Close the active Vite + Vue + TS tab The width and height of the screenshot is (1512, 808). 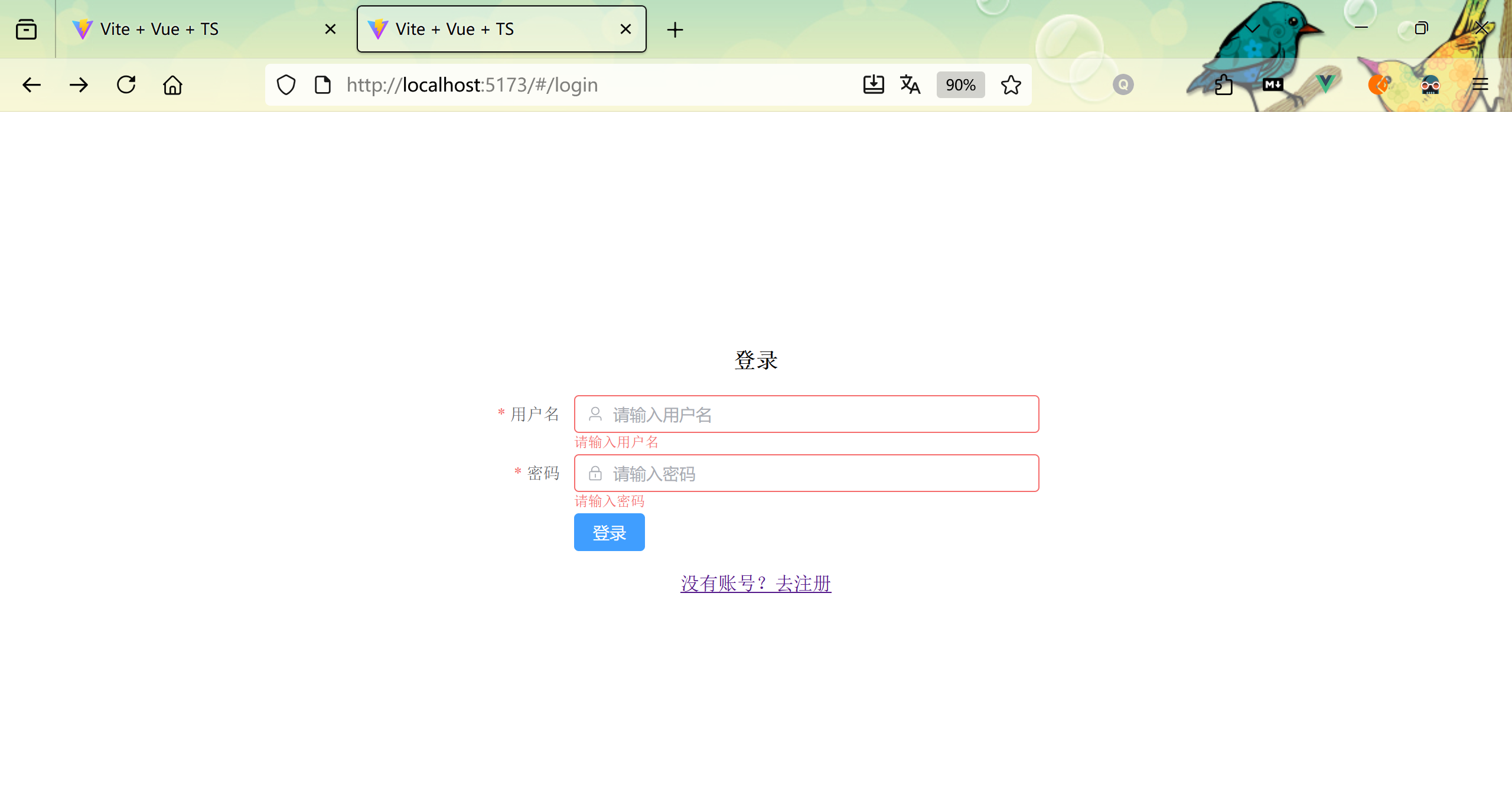[625, 29]
